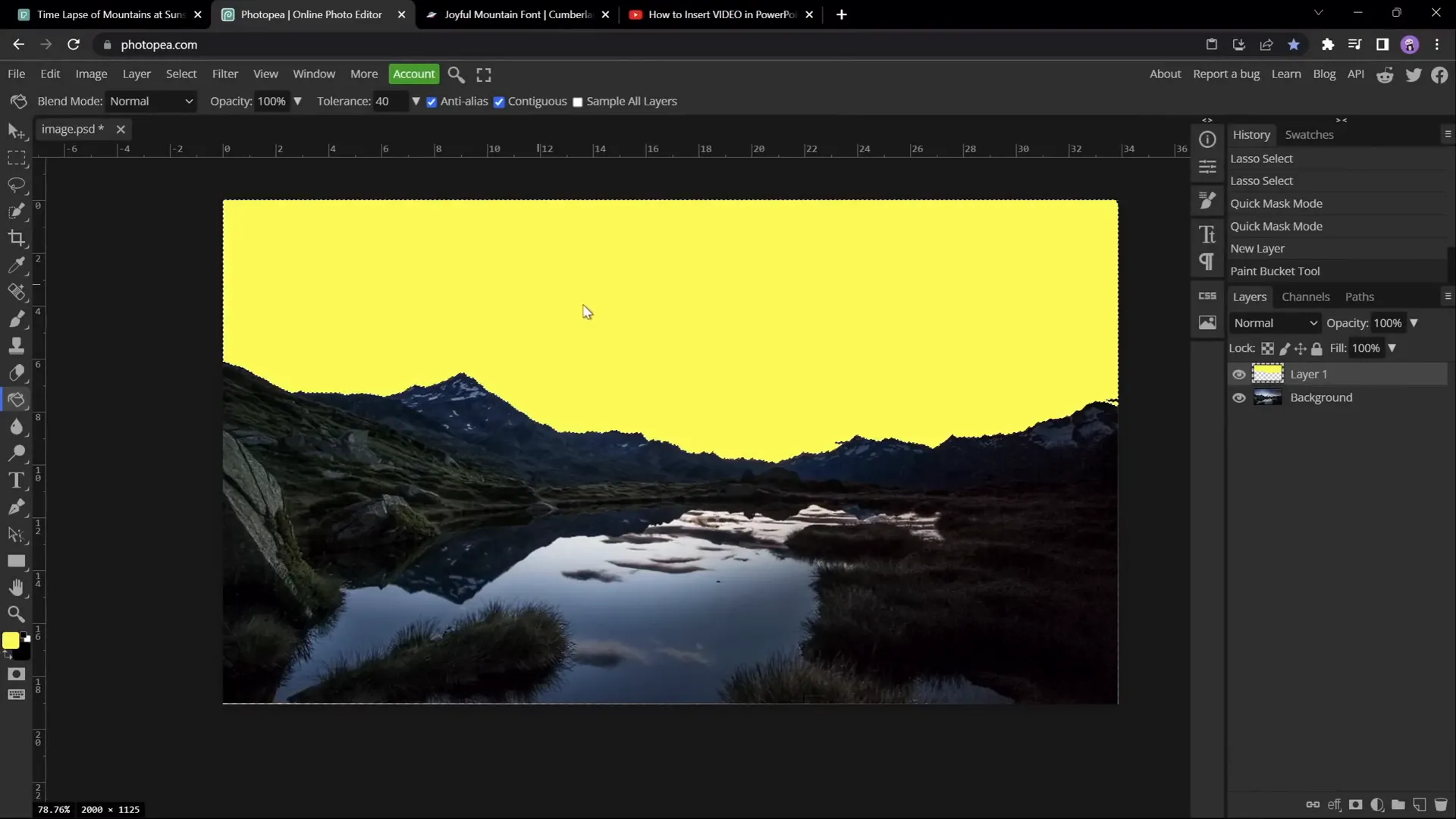Select the Eyedropper tool
The height and width of the screenshot is (819, 1456).
16,265
